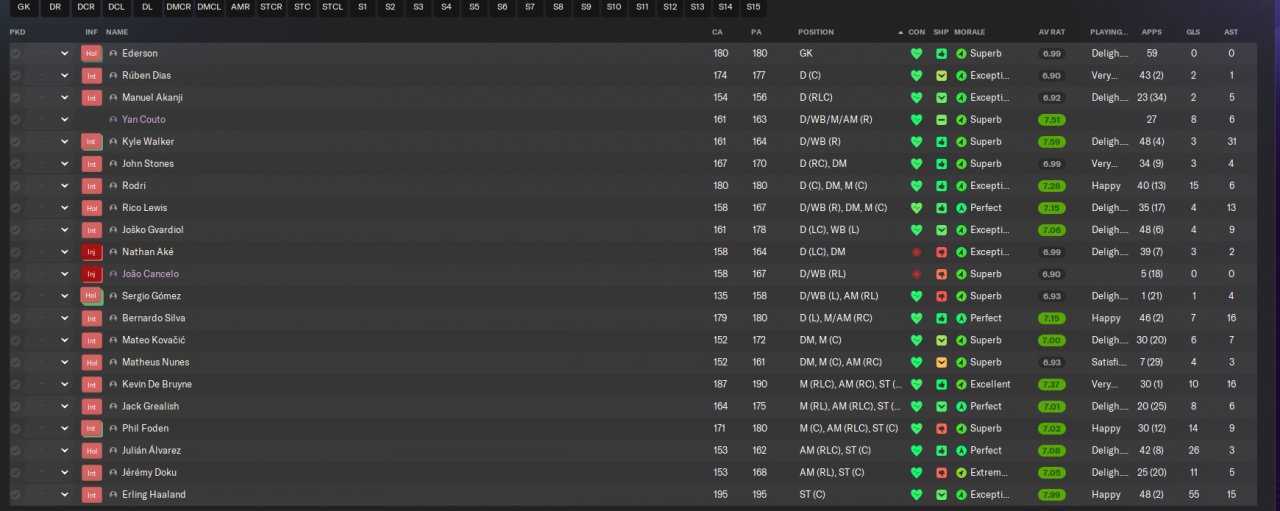Click Jérémy Doku's morale icon

(961, 472)
